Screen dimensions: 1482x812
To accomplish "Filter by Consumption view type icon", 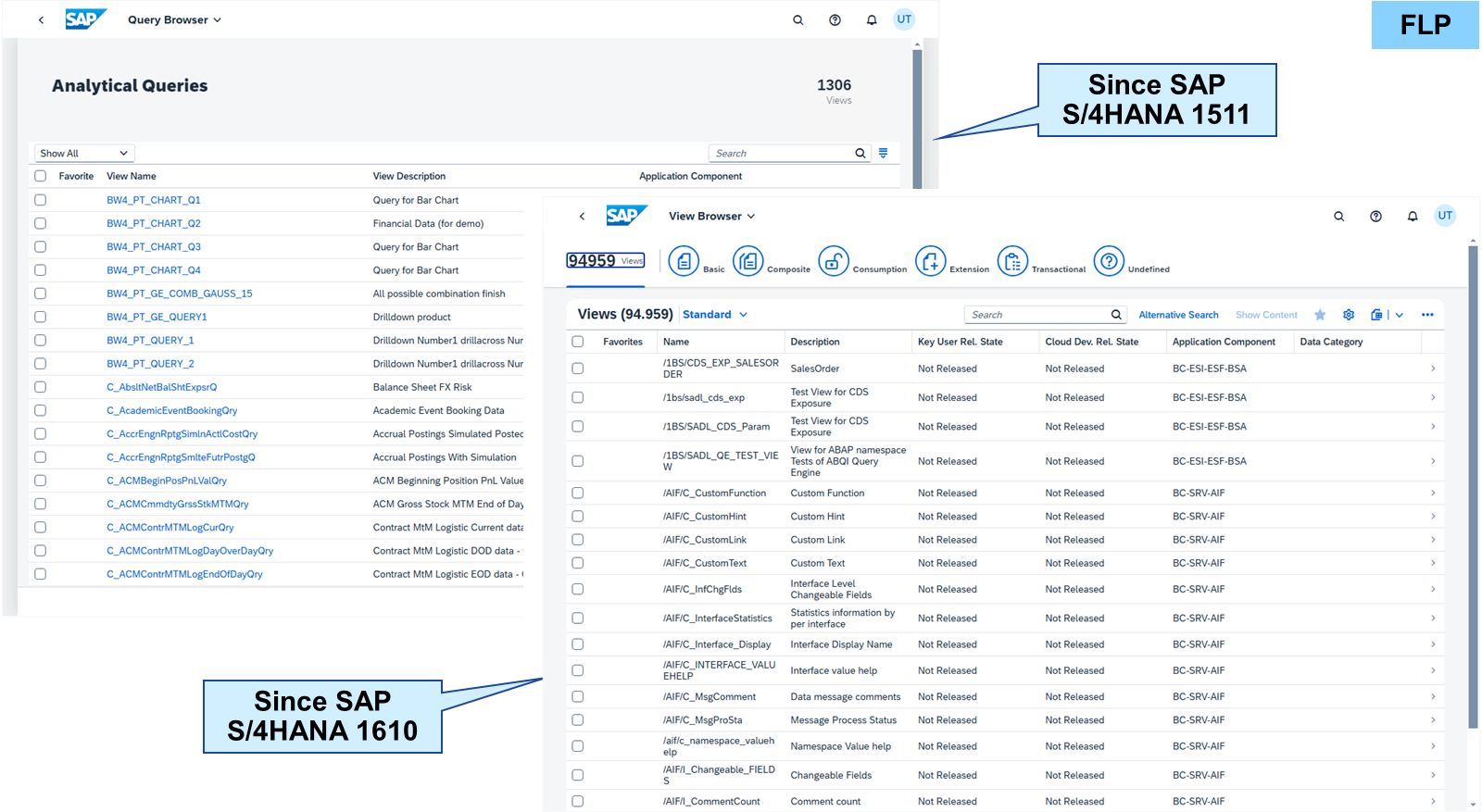I will click(834, 261).
